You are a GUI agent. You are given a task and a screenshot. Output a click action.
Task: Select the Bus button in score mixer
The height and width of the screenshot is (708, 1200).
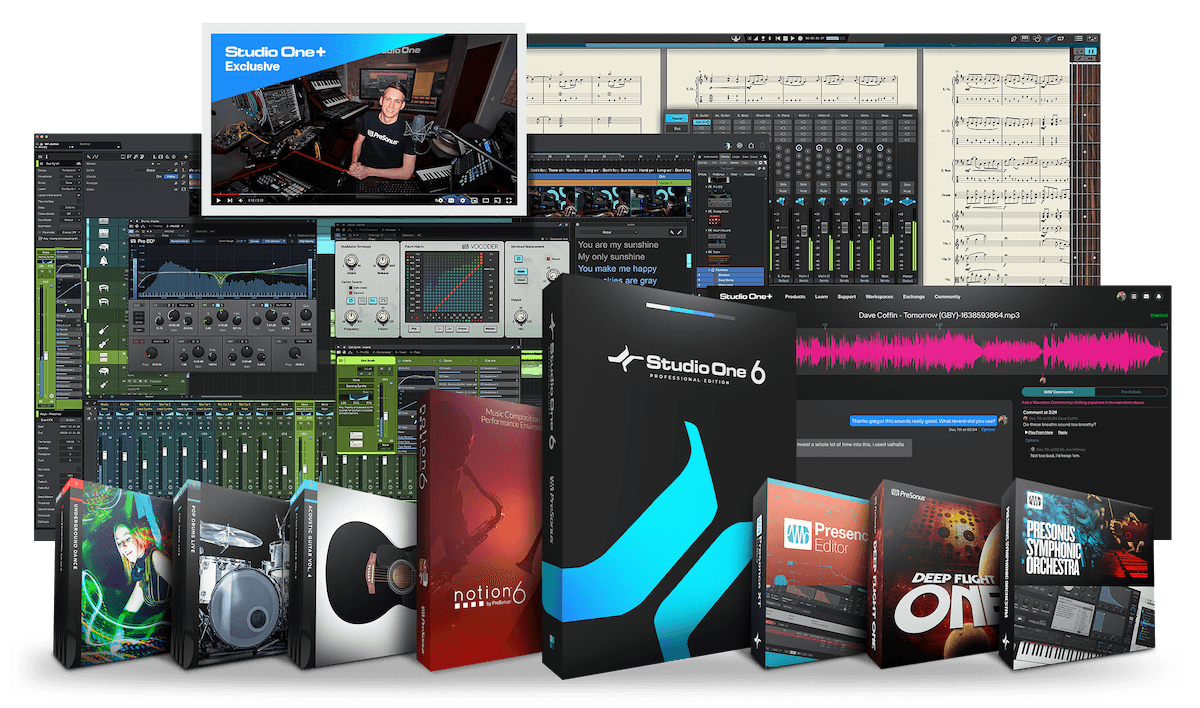(677, 129)
